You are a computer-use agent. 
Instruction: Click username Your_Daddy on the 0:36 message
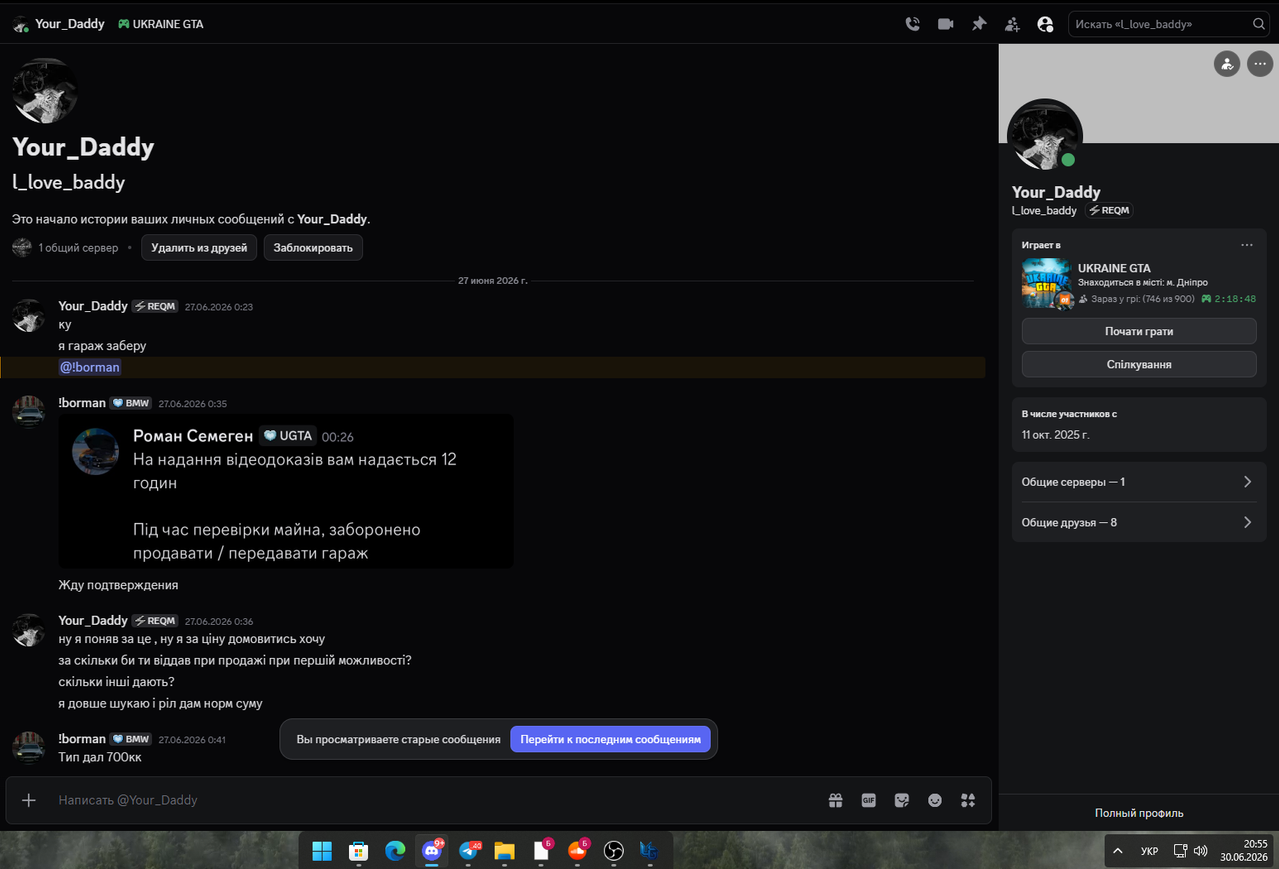(x=93, y=621)
